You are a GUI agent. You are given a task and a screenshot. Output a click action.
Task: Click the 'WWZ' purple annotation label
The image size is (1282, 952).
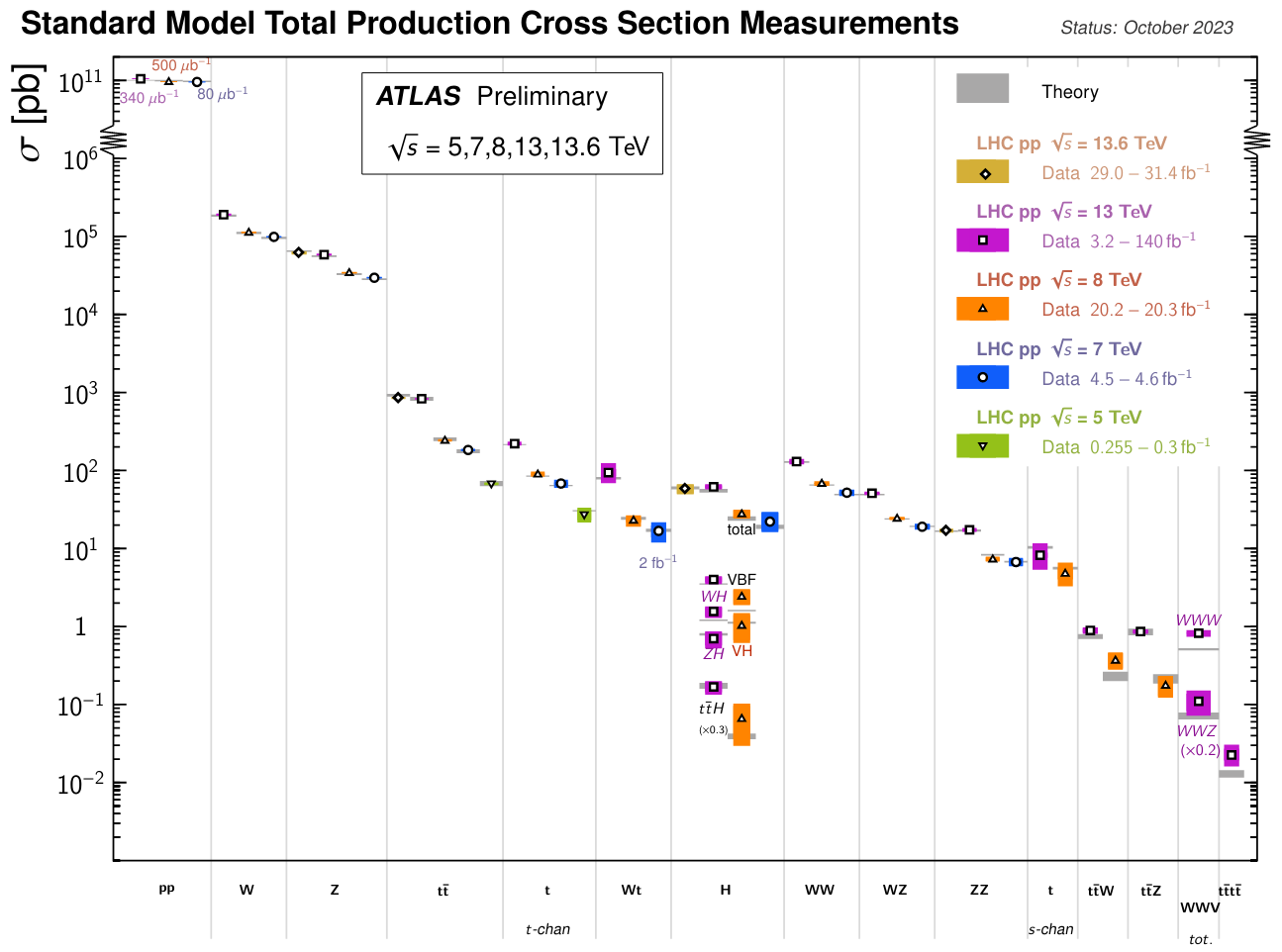[x=1196, y=731]
